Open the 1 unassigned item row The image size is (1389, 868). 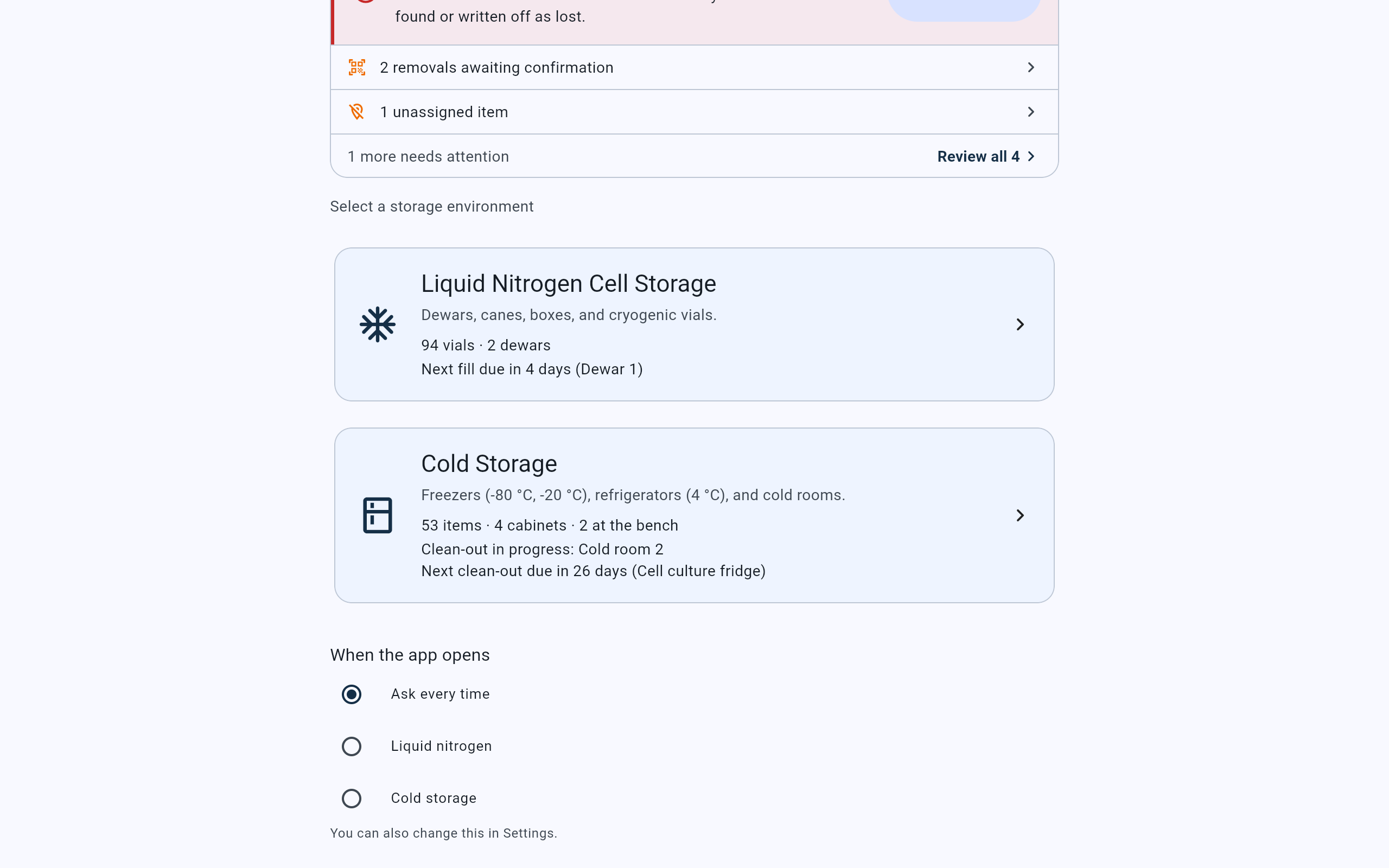[x=694, y=111]
